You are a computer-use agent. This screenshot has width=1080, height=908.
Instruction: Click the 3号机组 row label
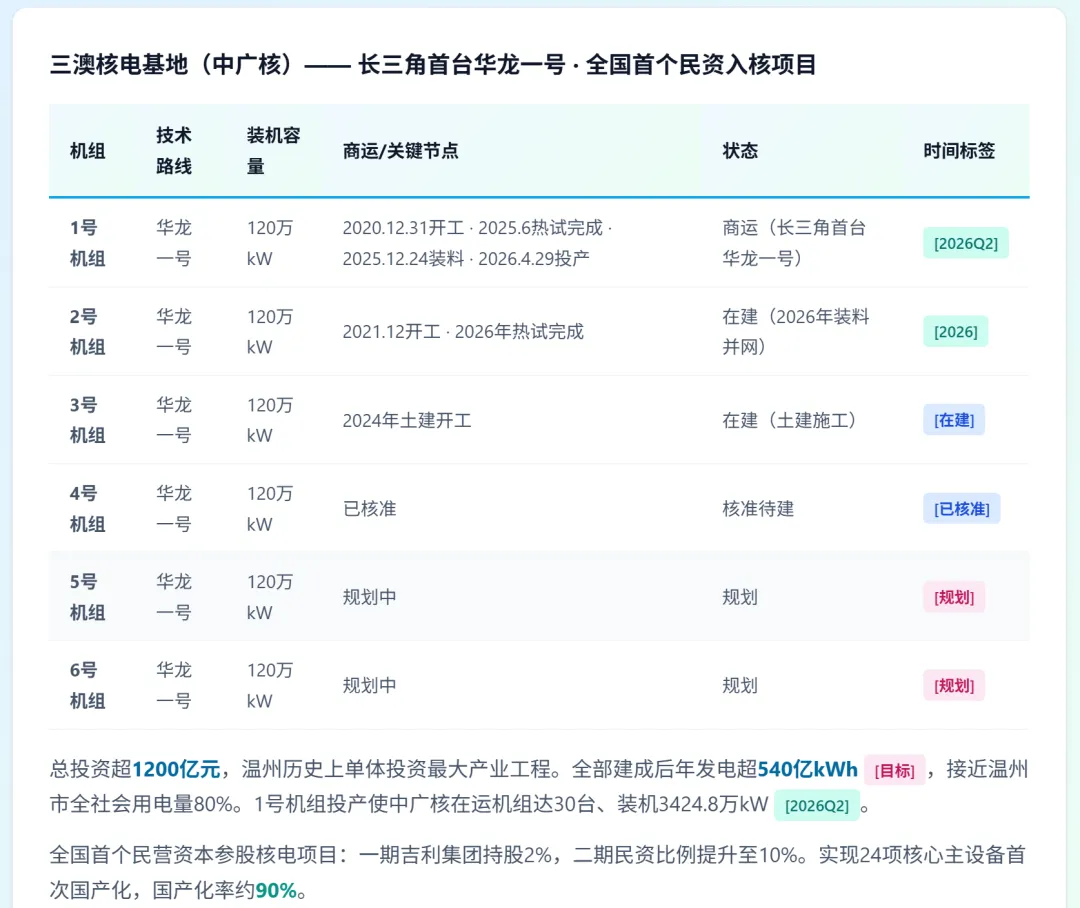click(x=87, y=420)
